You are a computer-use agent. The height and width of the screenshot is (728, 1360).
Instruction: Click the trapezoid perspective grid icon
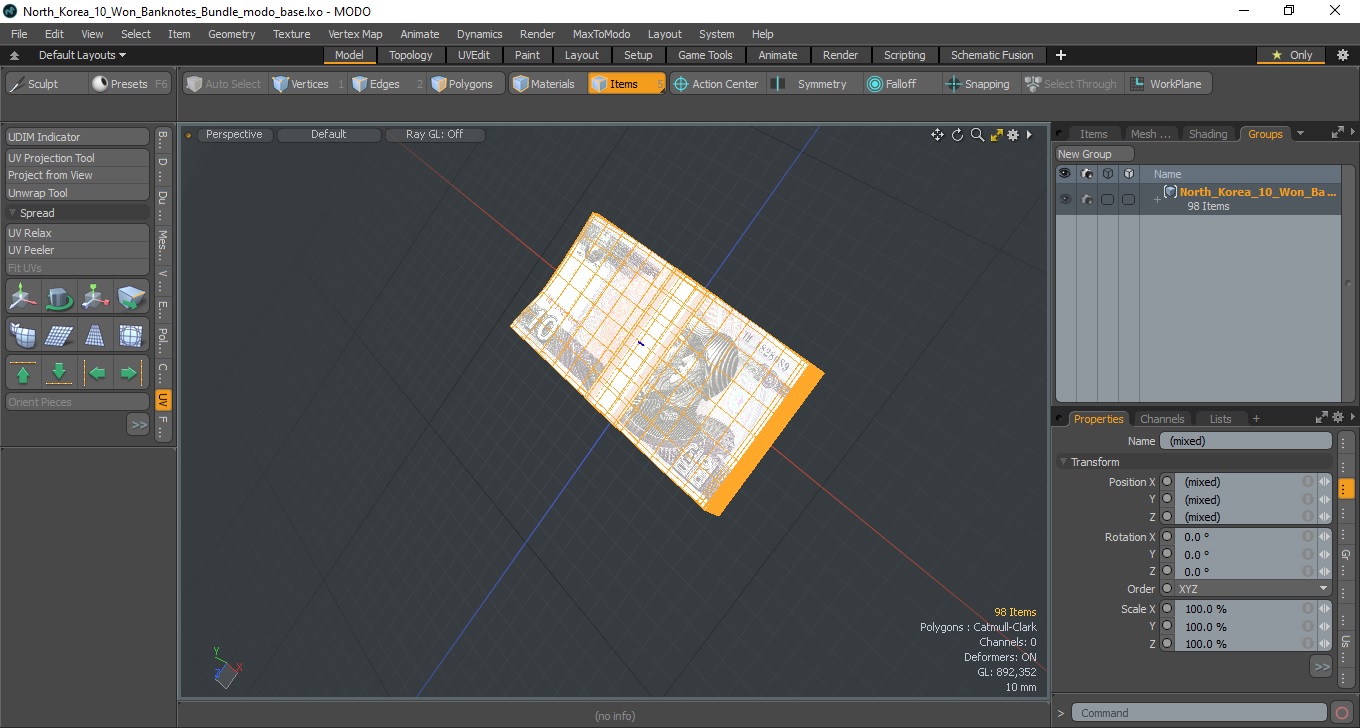click(x=95, y=335)
